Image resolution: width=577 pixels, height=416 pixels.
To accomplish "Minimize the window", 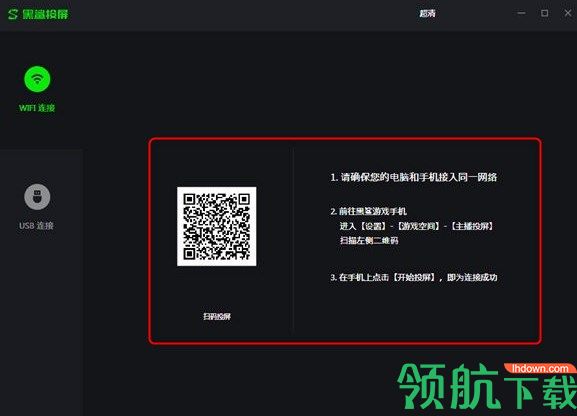I will click(521, 13).
